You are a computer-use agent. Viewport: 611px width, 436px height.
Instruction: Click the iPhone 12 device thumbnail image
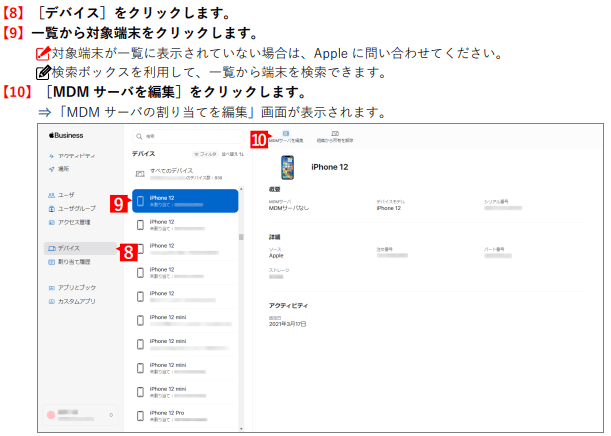pos(288,167)
